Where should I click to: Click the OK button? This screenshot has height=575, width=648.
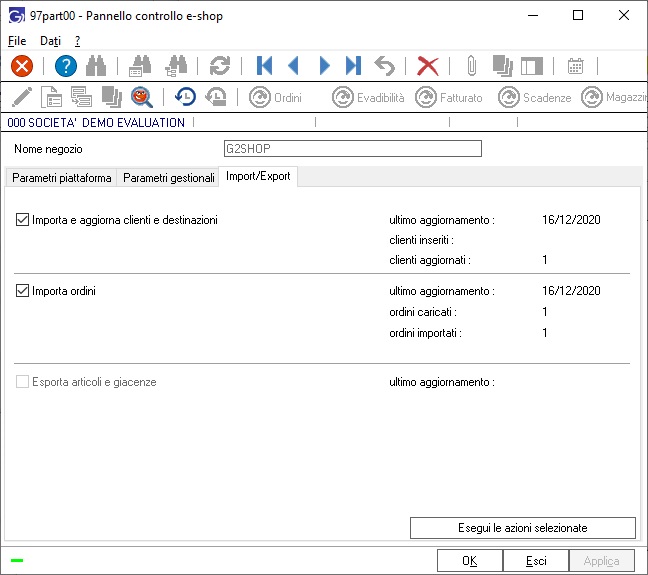pyautogui.click(x=469, y=561)
